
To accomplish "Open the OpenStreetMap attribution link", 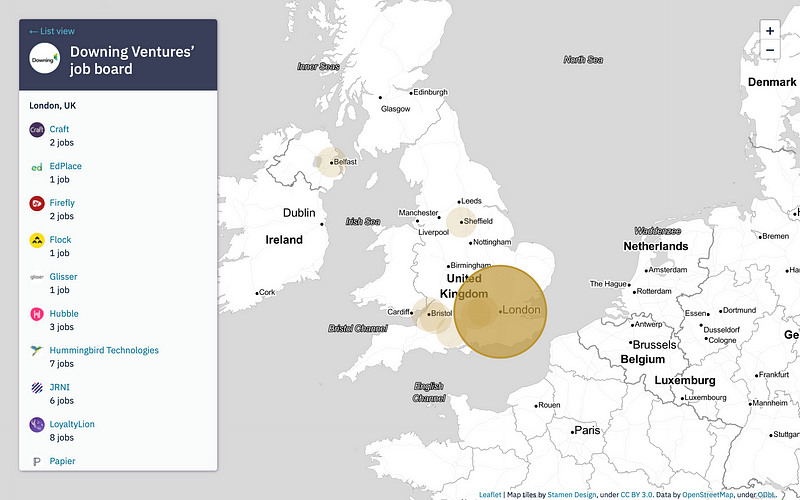I will (706, 494).
